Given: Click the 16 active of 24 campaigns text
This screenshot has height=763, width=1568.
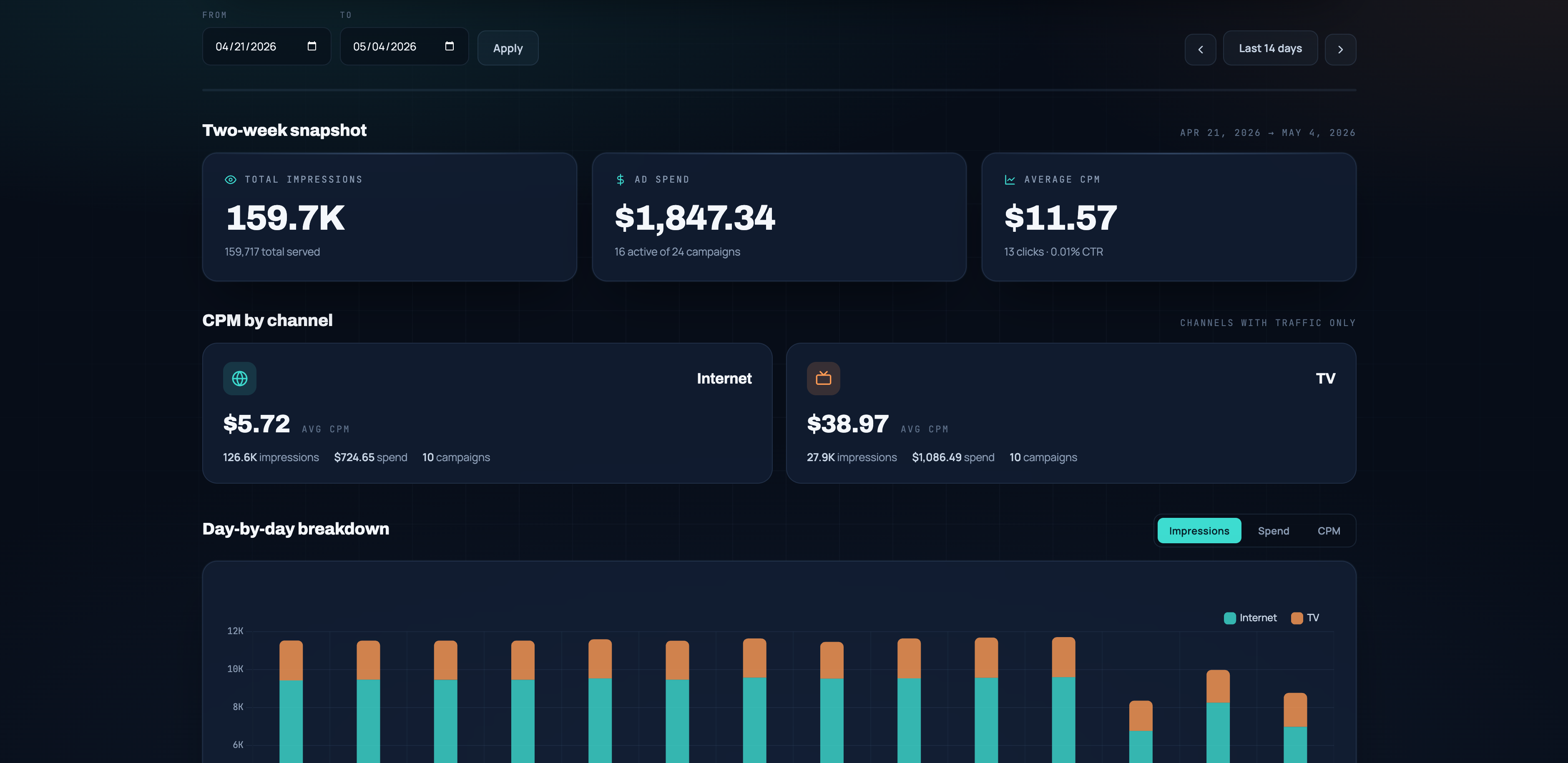Looking at the screenshot, I should (x=678, y=252).
